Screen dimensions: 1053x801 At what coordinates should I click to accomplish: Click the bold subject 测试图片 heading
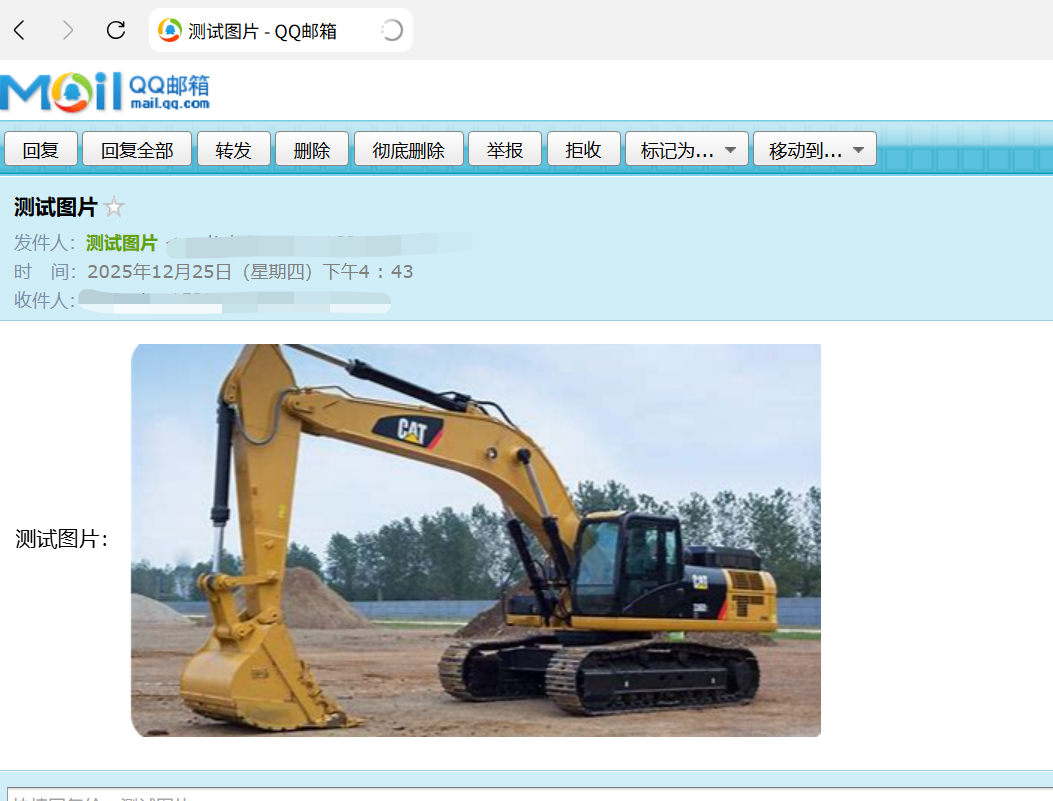pyautogui.click(x=56, y=207)
